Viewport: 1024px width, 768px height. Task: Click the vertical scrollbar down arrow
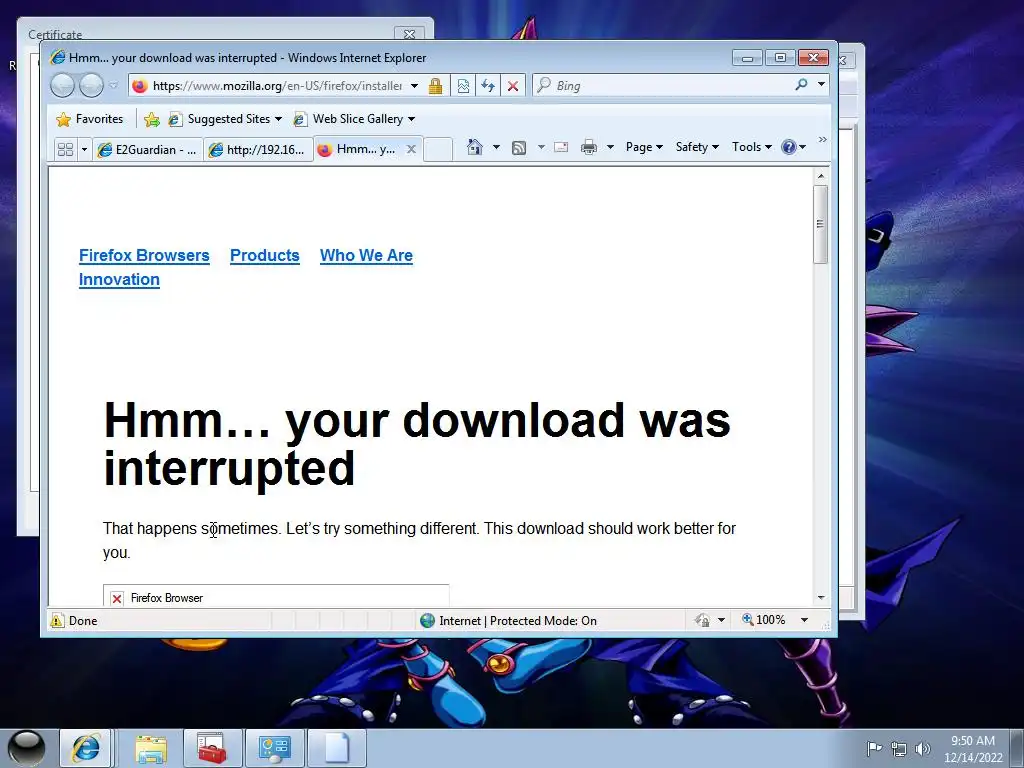(821, 598)
